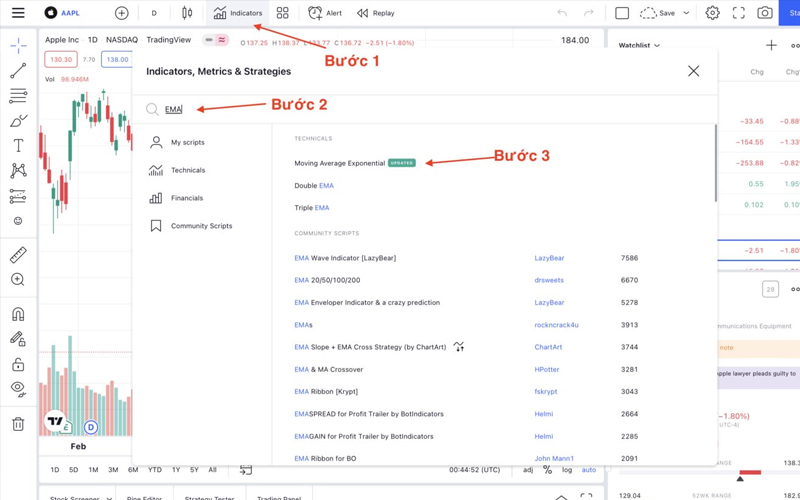
Task: Select the Text annotation tool
Action: pyautogui.click(x=18, y=145)
